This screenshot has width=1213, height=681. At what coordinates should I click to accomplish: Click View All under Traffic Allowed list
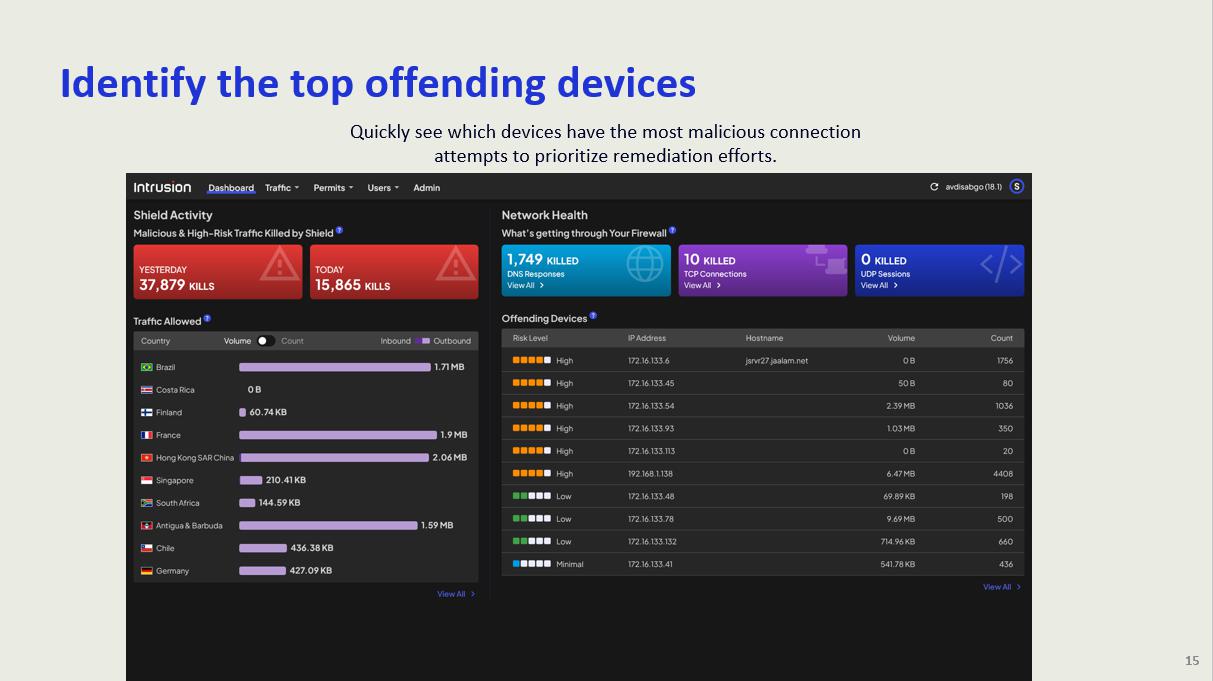click(x=456, y=594)
